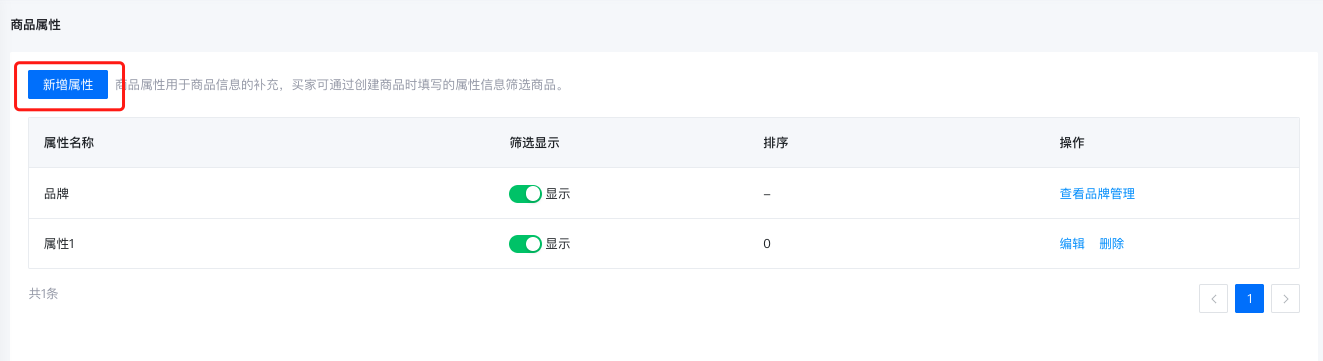Click 编辑 for the 属性1 row
Viewport: 1323px width, 361px height.
point(1072,244)
